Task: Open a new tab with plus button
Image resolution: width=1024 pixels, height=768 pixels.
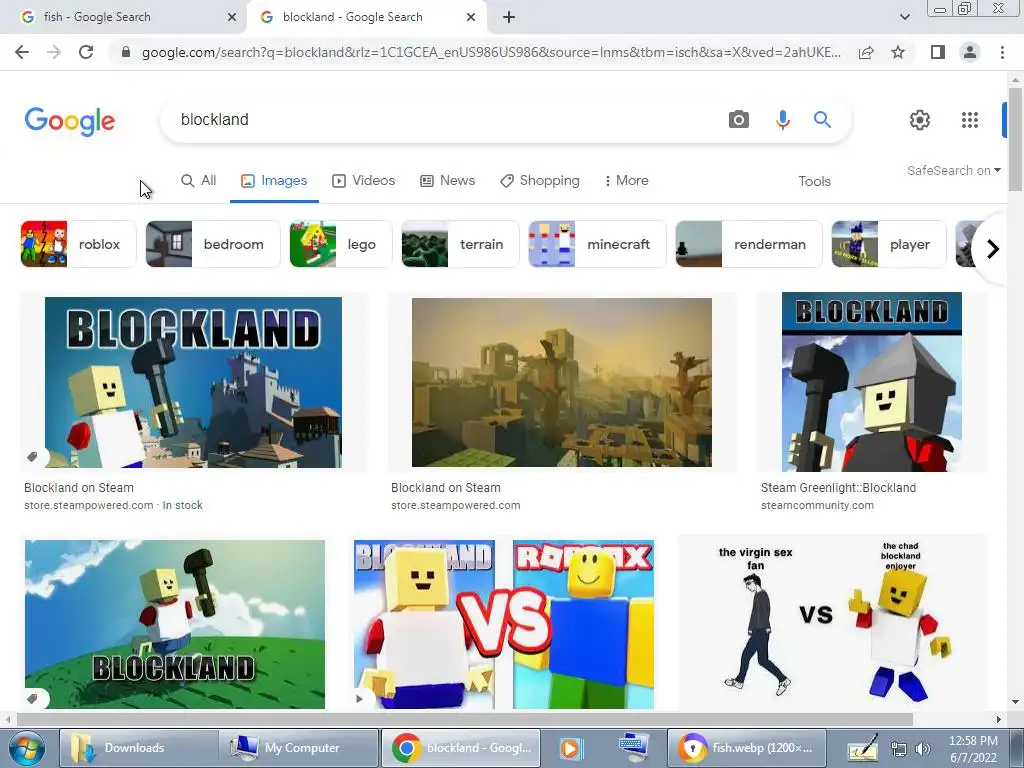Action: point(509,17)
